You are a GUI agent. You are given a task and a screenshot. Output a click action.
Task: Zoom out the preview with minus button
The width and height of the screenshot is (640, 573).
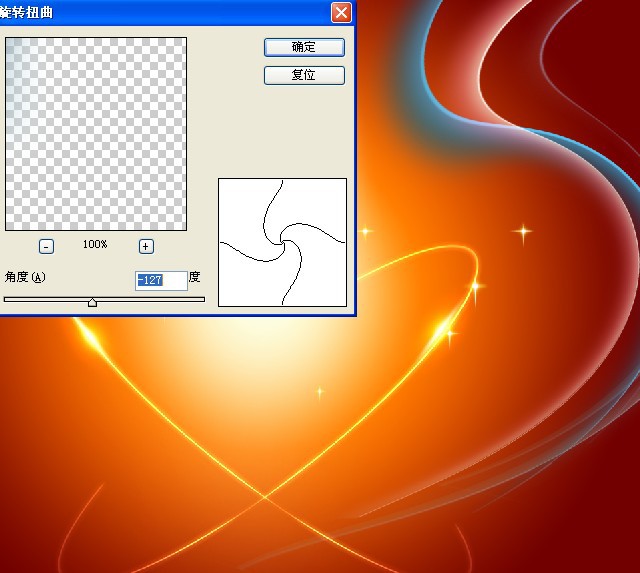tap(46, 247)
